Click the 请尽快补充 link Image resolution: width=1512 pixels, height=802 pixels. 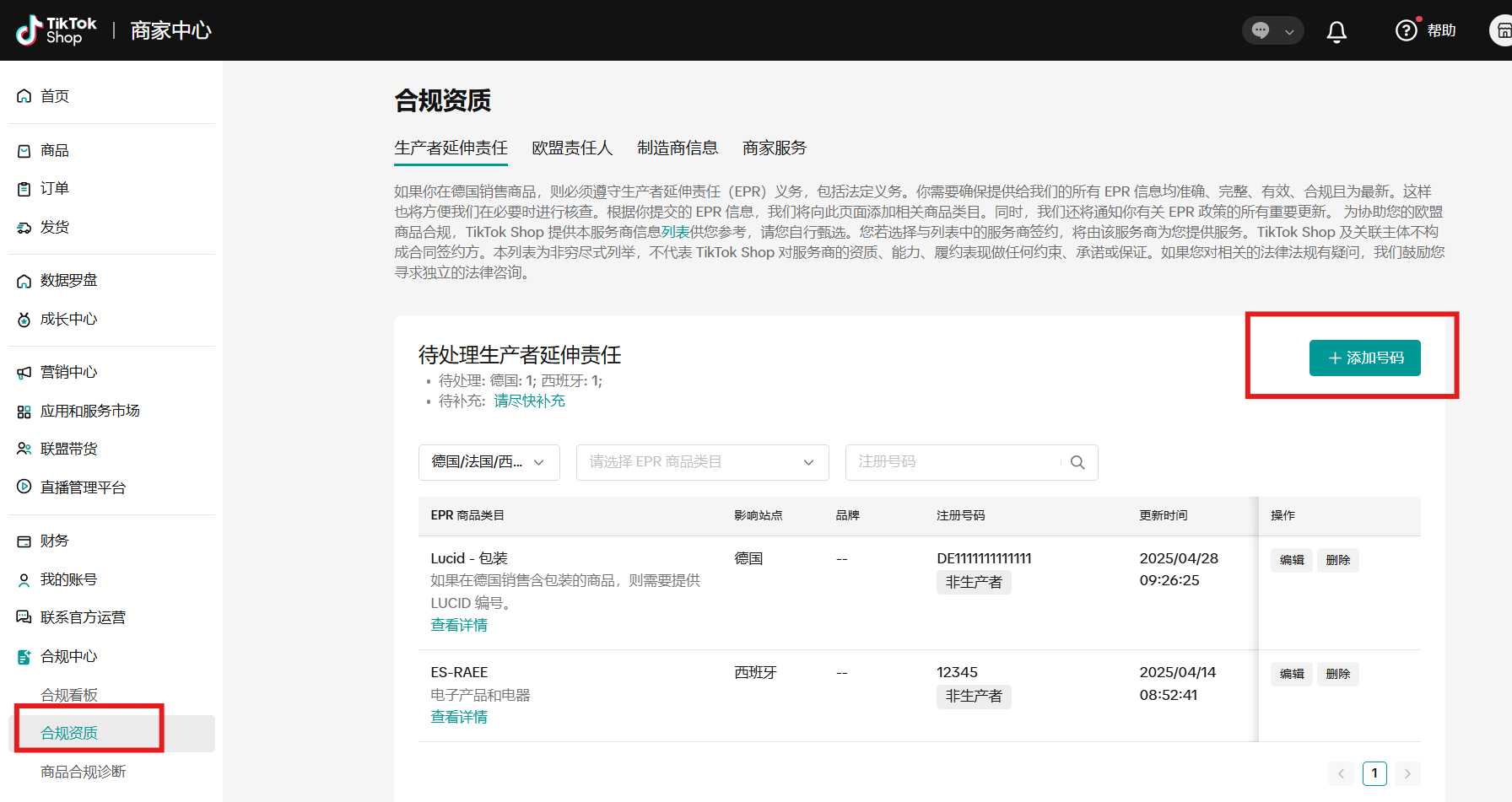tap(529, 401)
